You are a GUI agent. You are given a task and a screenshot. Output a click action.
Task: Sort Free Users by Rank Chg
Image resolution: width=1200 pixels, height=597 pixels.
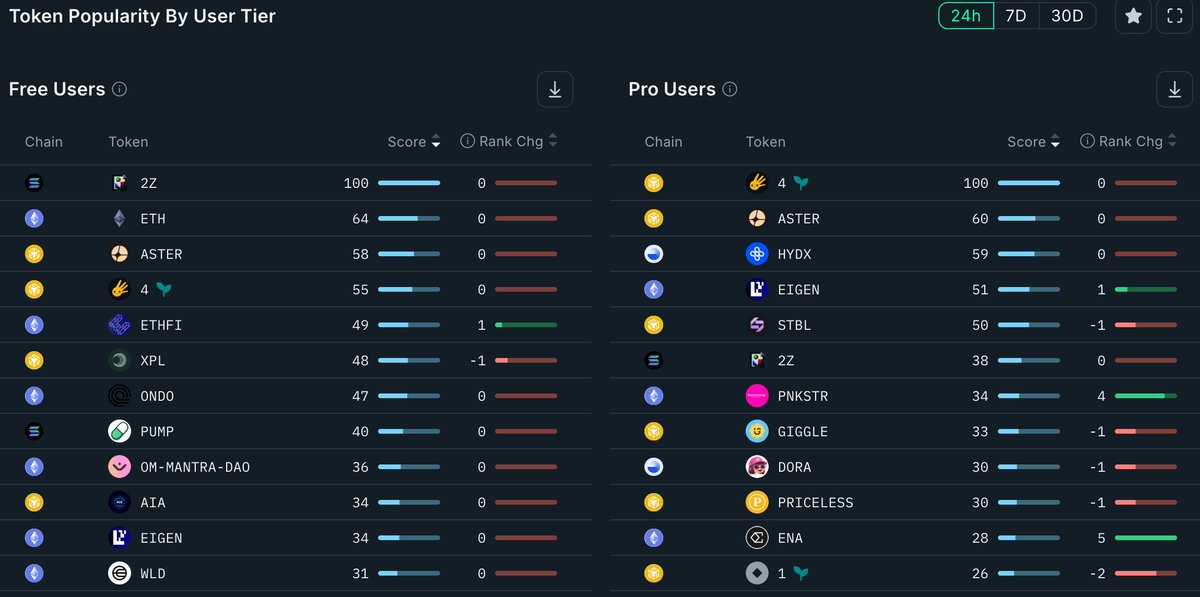pyautogui.click(x=510, y=142)
